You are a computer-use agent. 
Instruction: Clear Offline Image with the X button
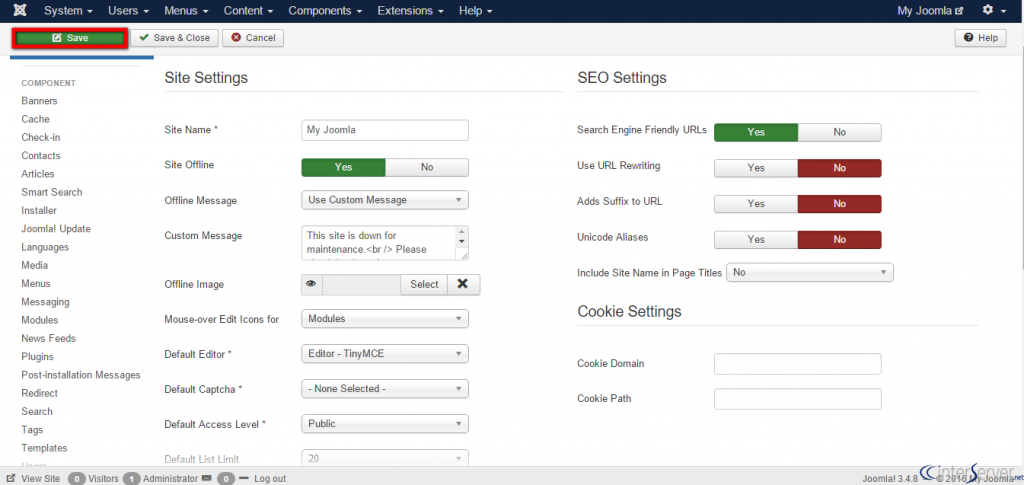click(463, 284)
